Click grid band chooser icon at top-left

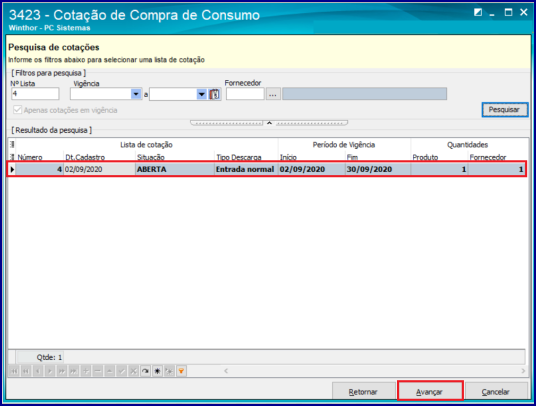12,145
